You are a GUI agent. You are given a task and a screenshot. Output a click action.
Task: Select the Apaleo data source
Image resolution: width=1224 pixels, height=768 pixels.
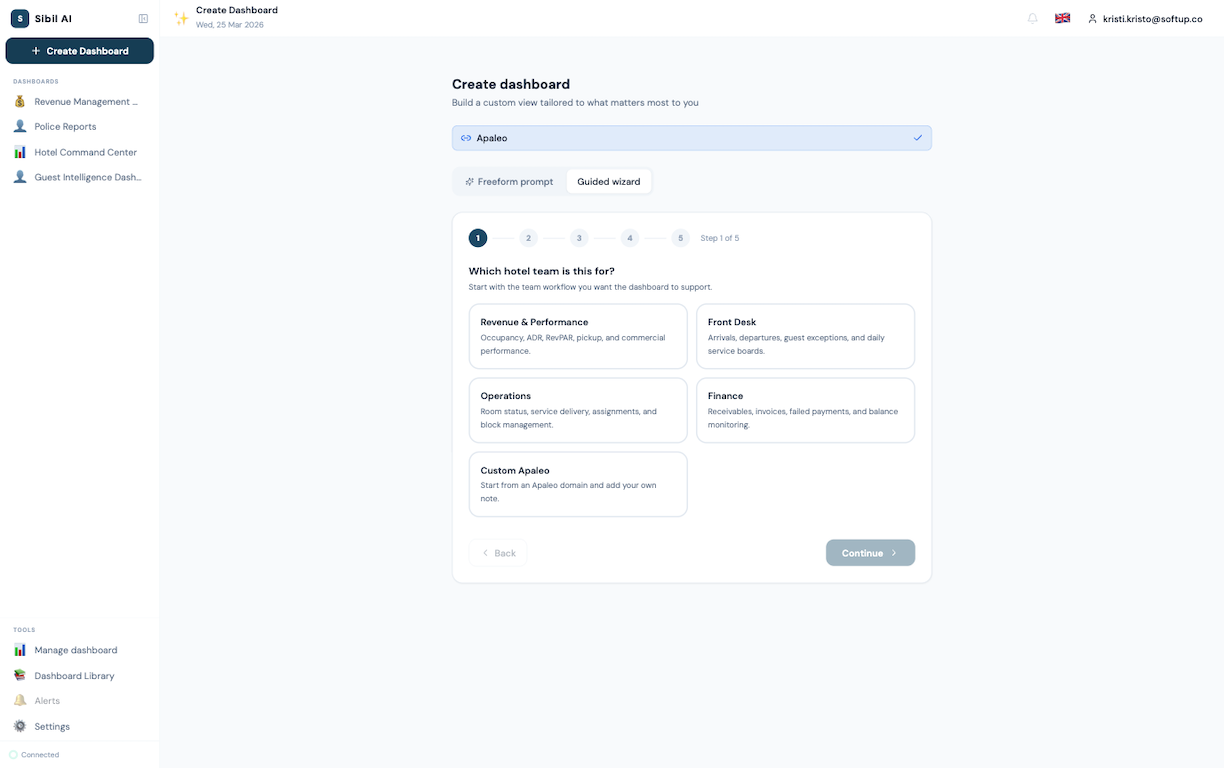point(692,138)
